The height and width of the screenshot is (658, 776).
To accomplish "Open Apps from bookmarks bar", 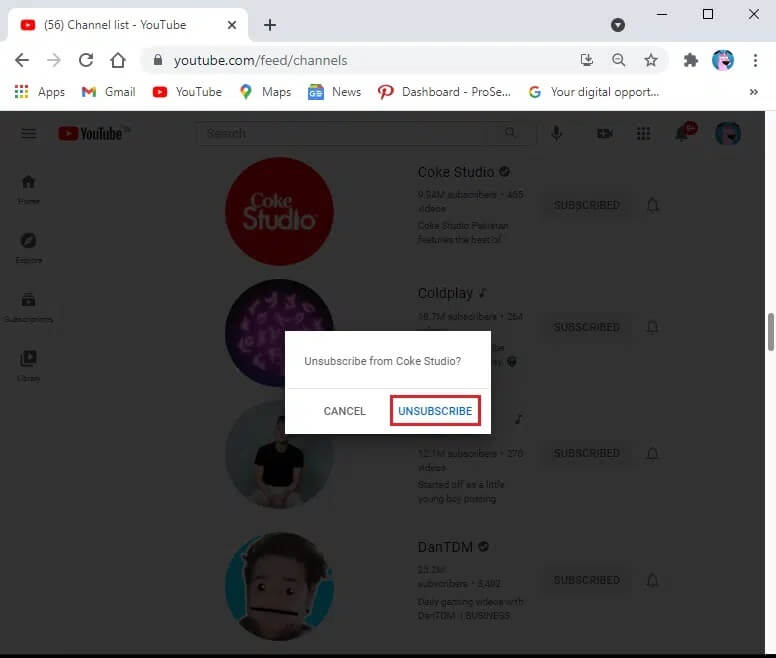I will [x=40, y=92].
